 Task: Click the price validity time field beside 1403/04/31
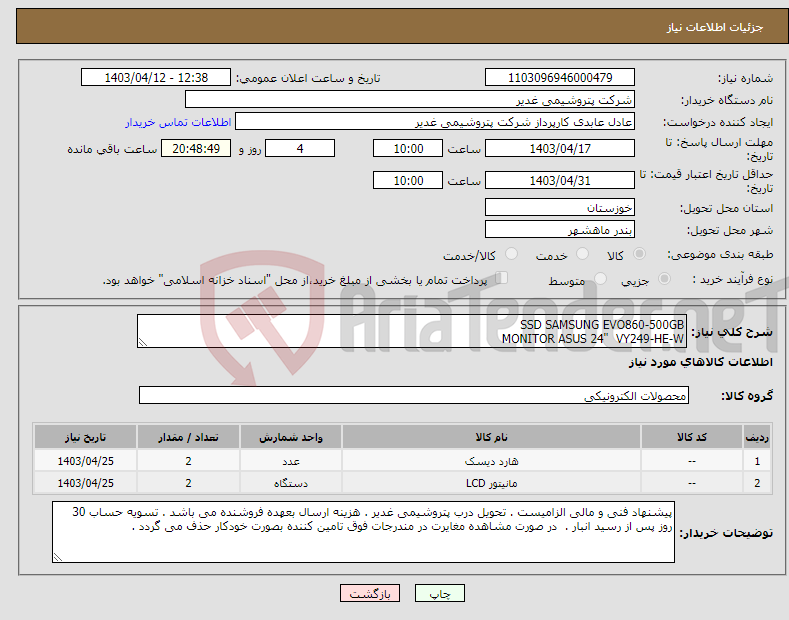(408, 180)
